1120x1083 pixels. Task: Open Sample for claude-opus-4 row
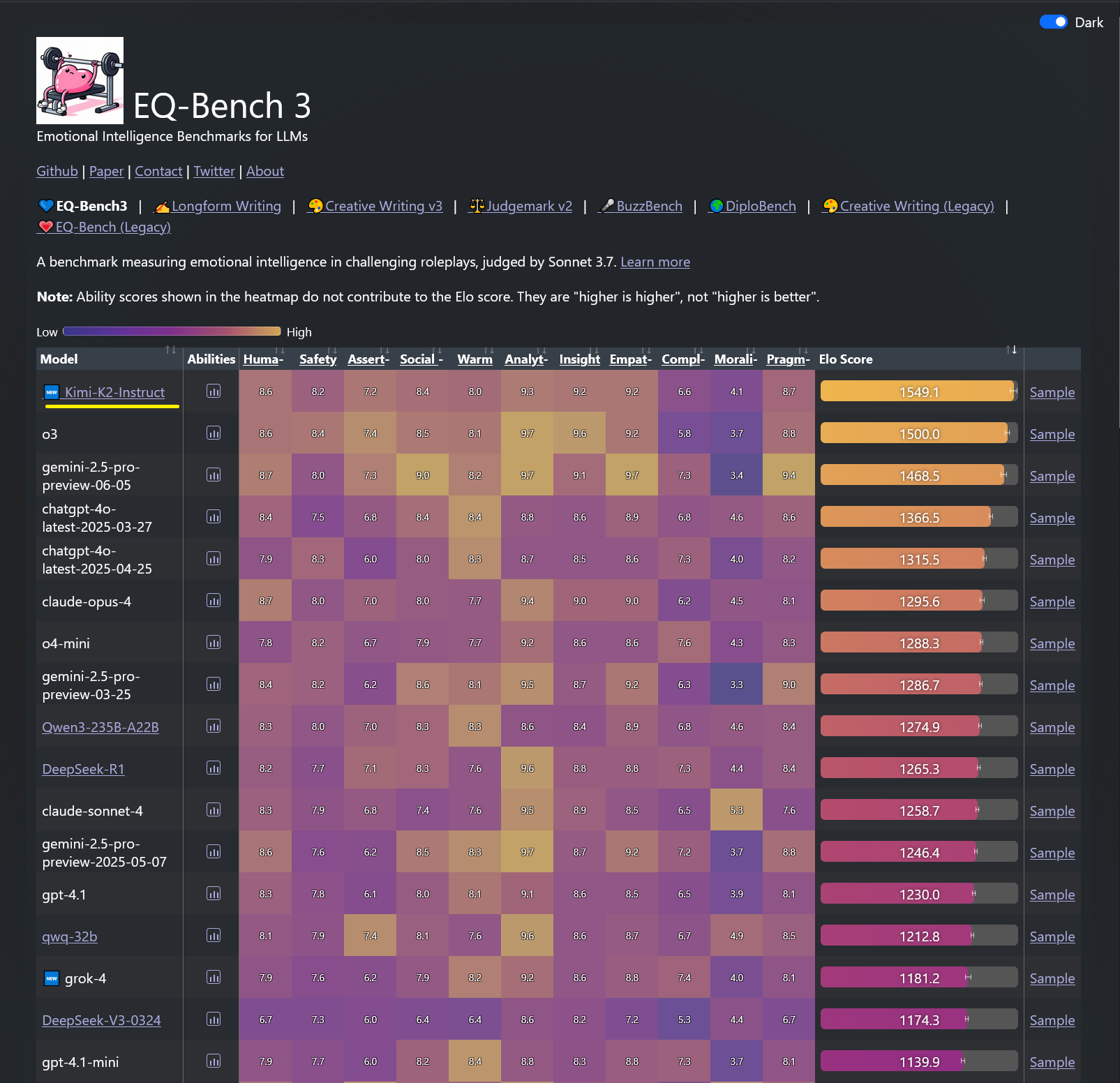[1052, 602]
